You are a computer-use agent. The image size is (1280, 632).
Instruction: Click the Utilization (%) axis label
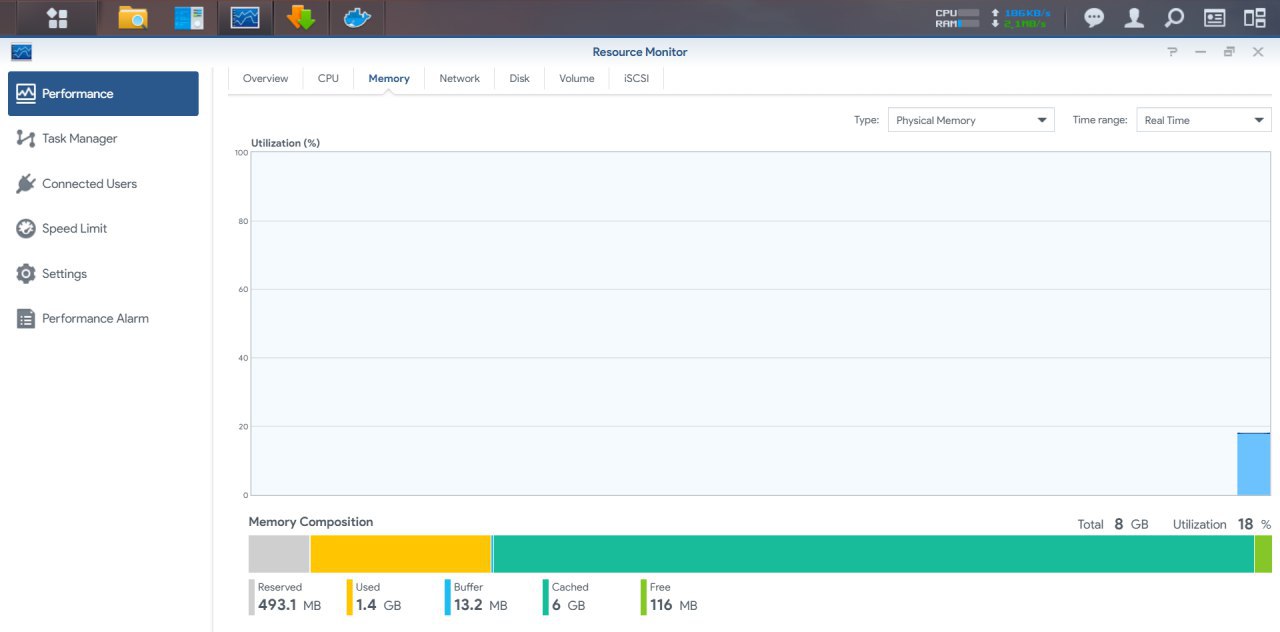click(285, 143)
